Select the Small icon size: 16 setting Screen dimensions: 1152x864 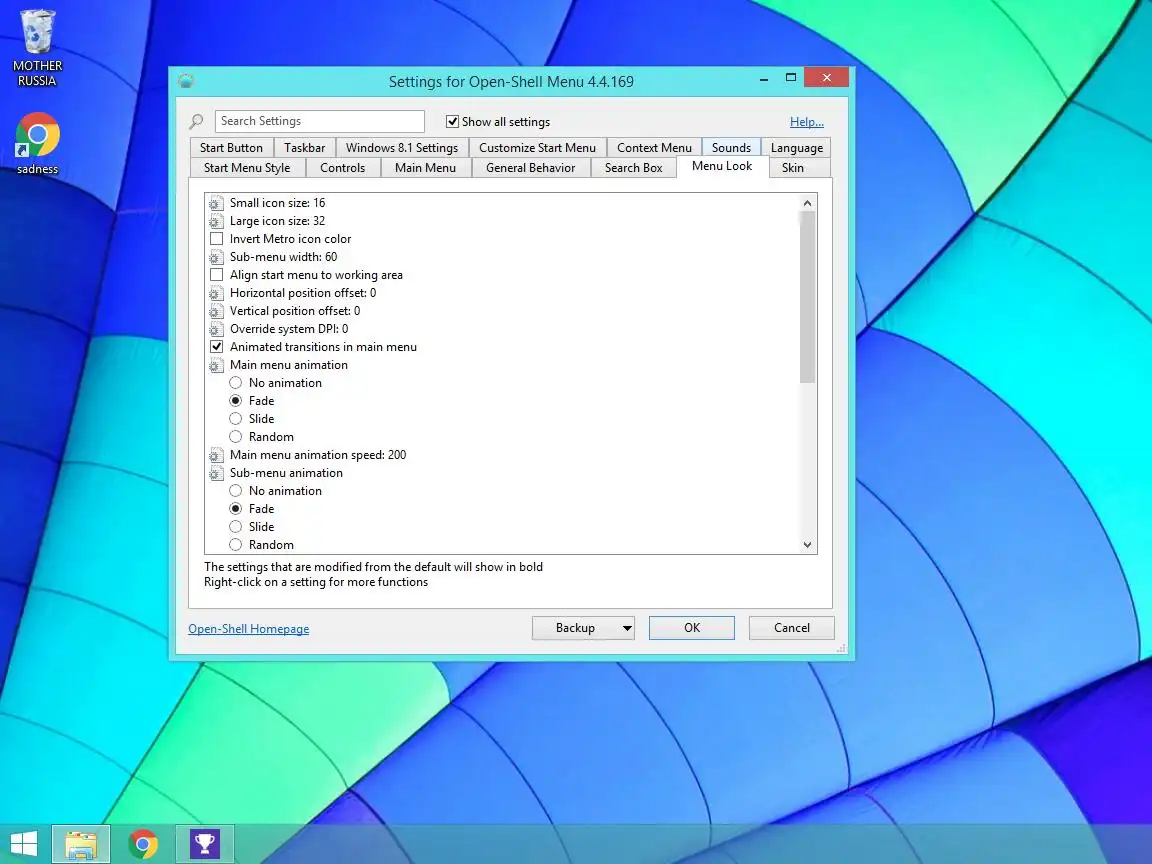[277, 203]
